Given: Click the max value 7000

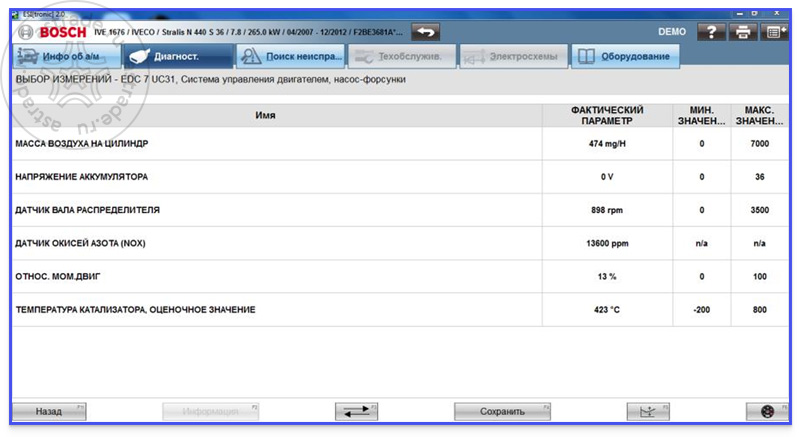Looking at the screenshot, I should [x=759, y=144].
